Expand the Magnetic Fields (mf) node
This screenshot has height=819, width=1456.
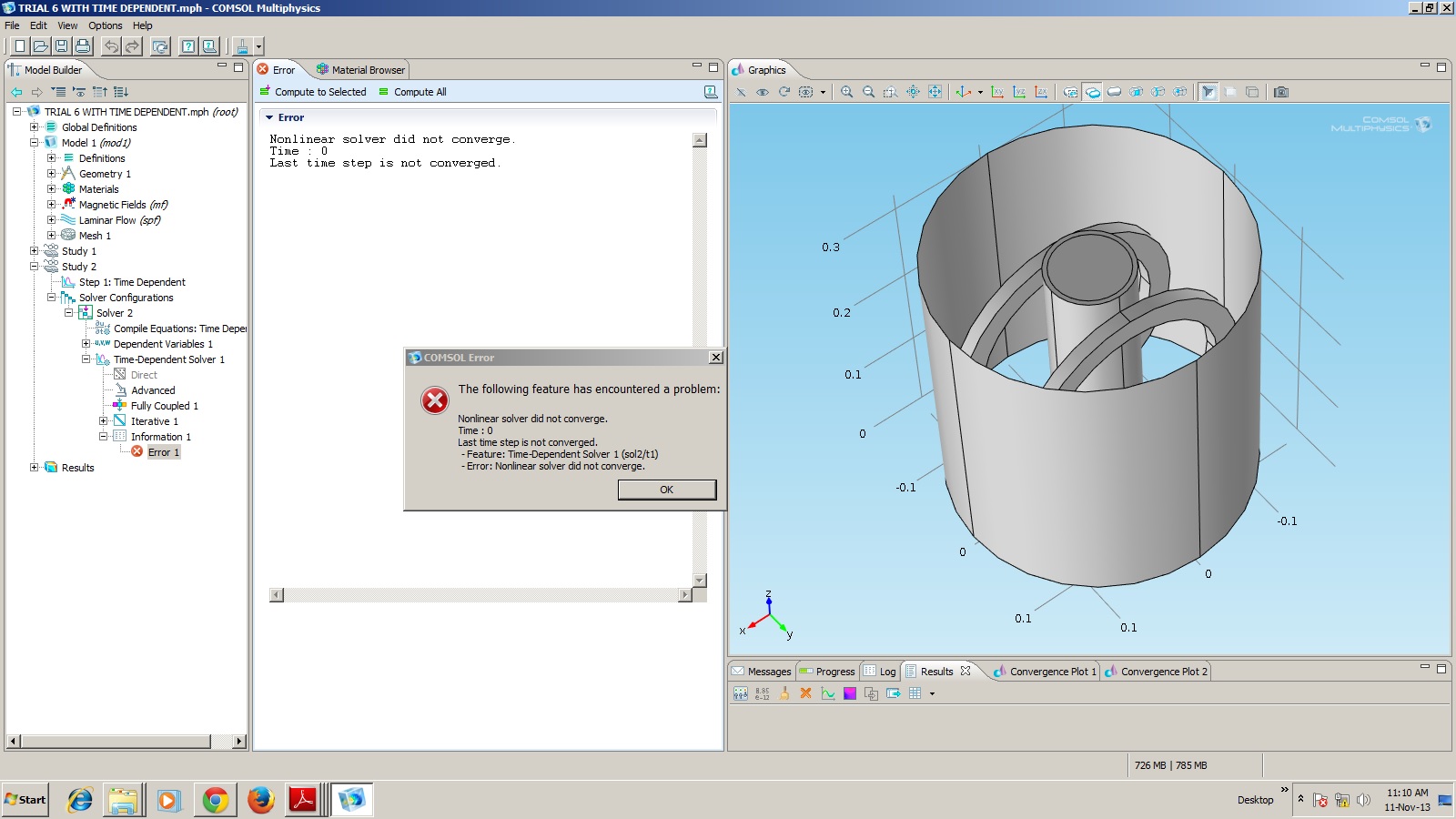(52, 205)
